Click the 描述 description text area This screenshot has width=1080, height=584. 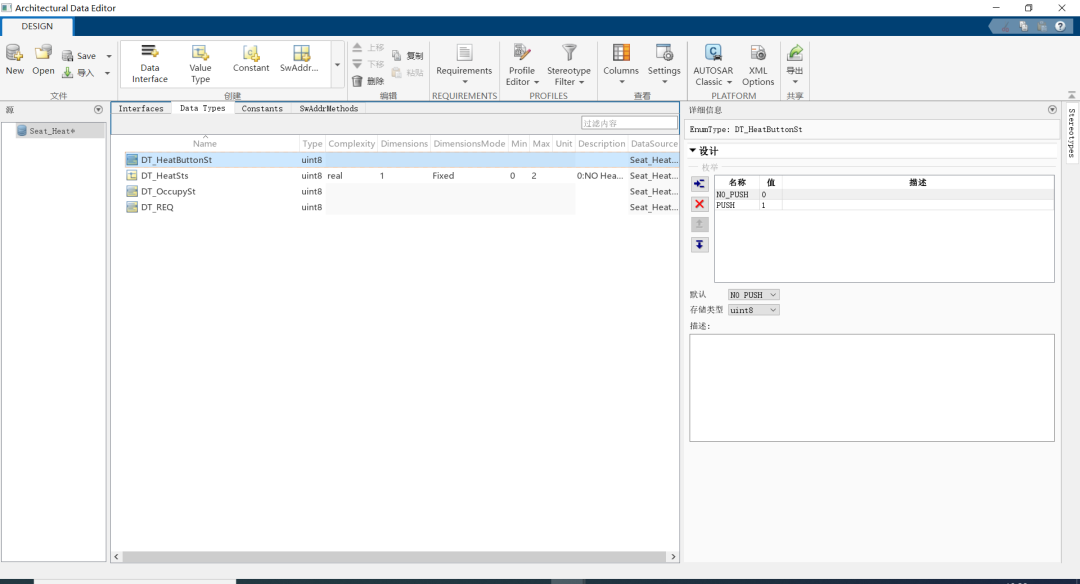[871, 388]
